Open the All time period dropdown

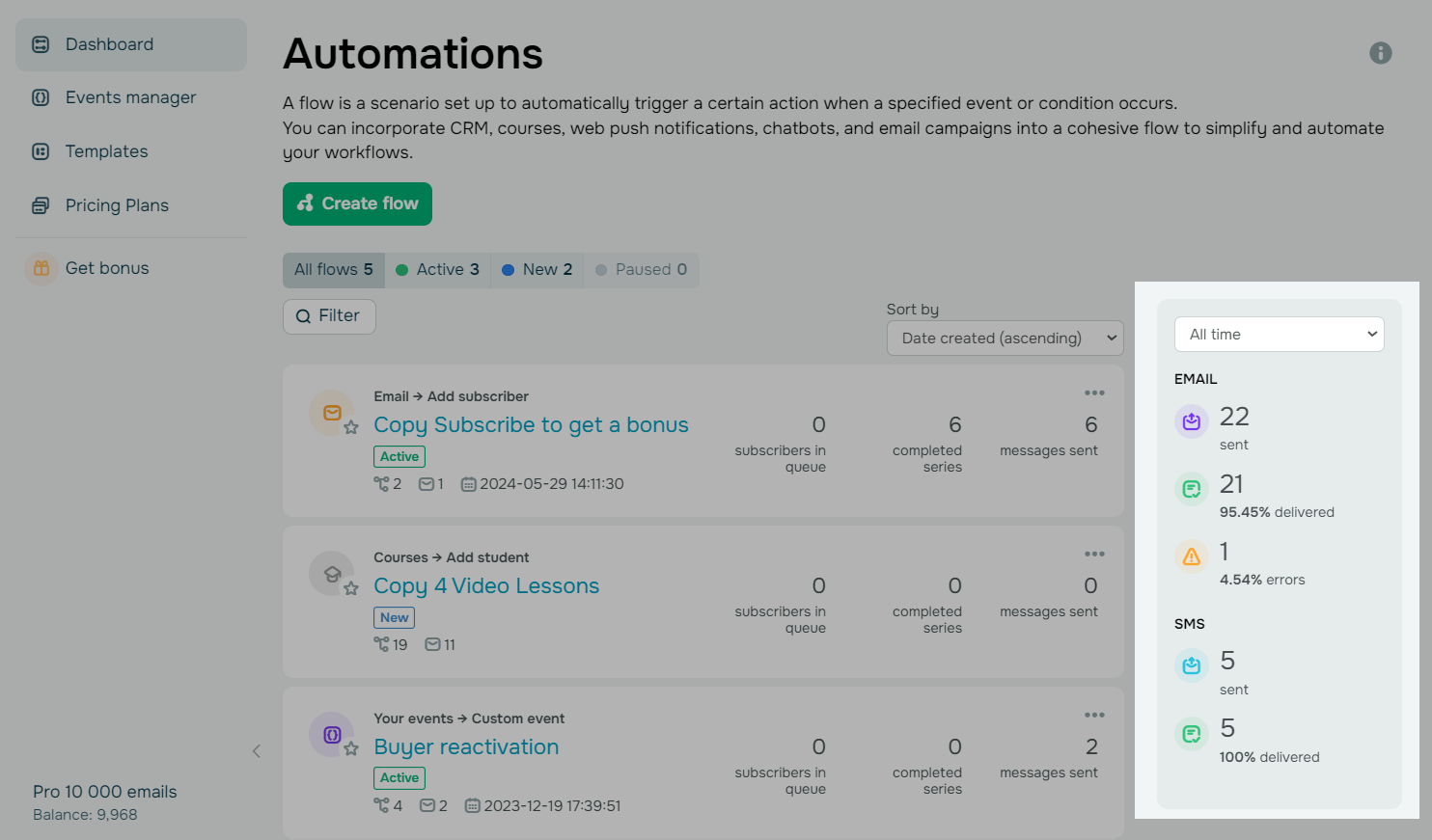(1280, 335)
